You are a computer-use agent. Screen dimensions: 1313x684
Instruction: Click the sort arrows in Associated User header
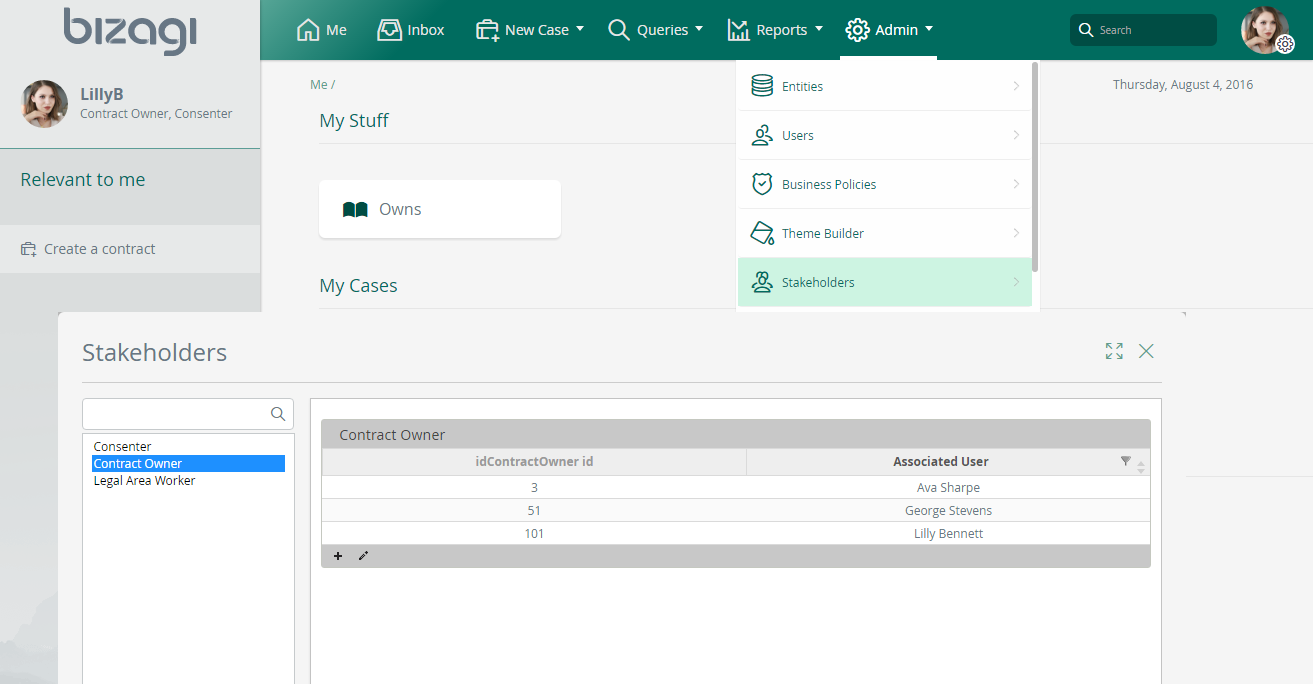(1141, 466)
